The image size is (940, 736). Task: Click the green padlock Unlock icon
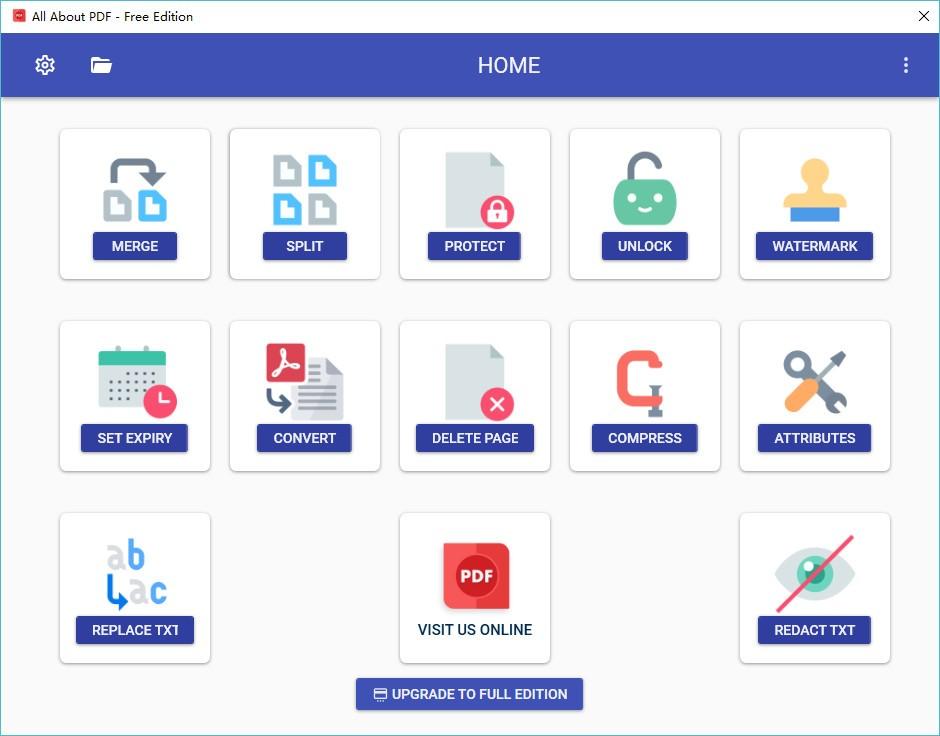[645, 190]
